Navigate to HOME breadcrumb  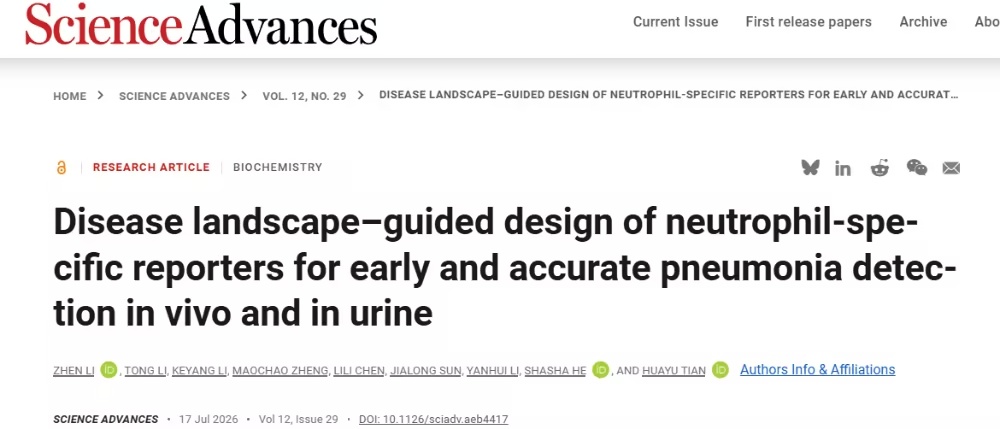[70, 96]
